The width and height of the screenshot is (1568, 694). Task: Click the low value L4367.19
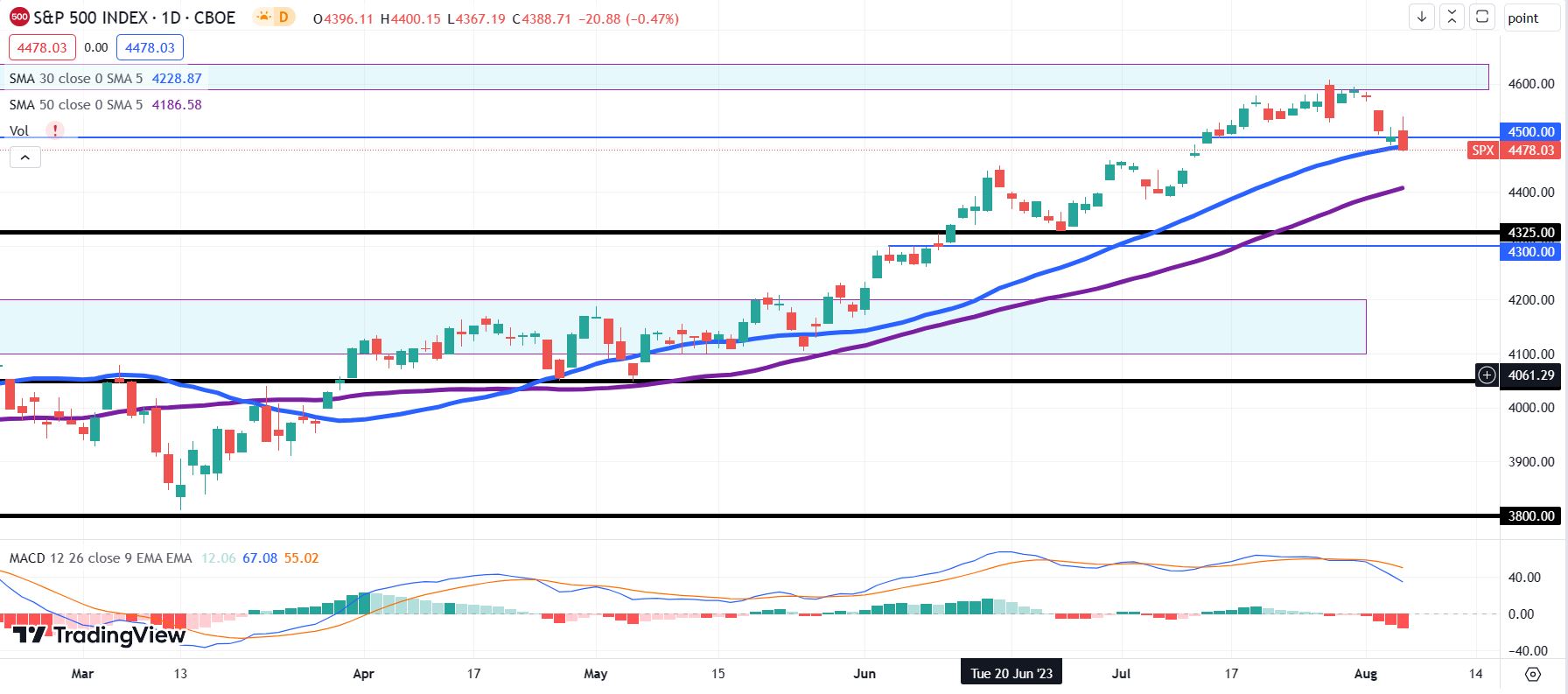coord(477,18)
